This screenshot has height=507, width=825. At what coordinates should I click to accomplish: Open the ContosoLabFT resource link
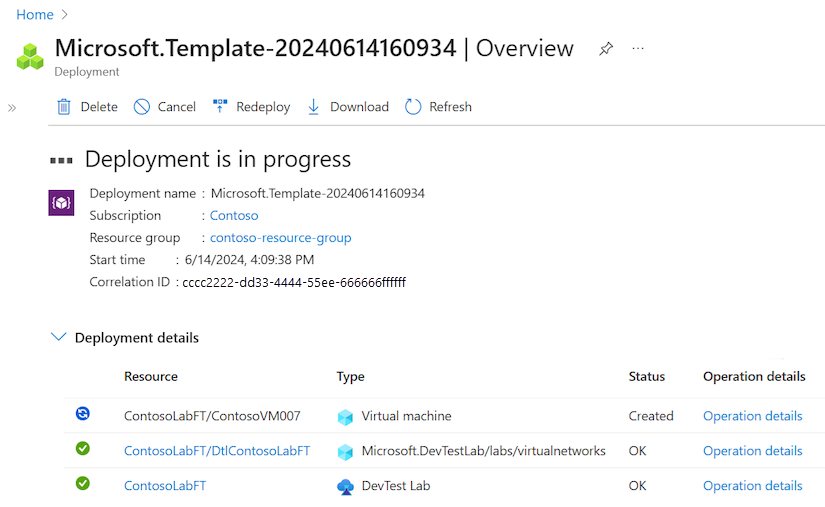tap(165, 485)
